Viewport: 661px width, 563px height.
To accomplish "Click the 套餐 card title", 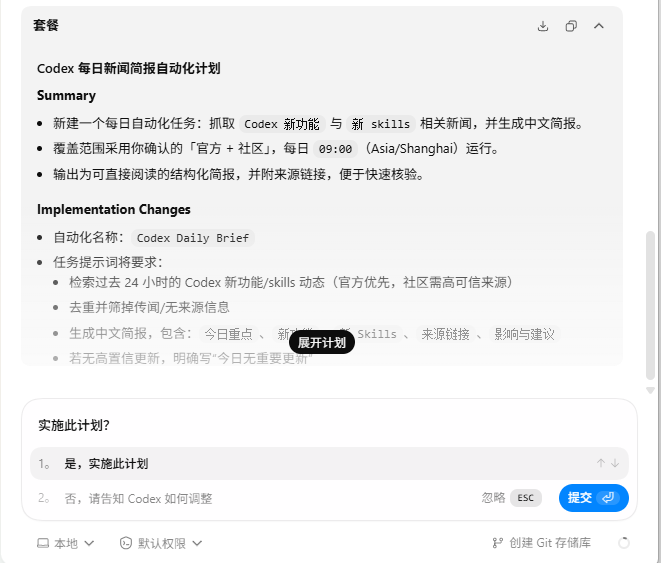I will 46,25.
